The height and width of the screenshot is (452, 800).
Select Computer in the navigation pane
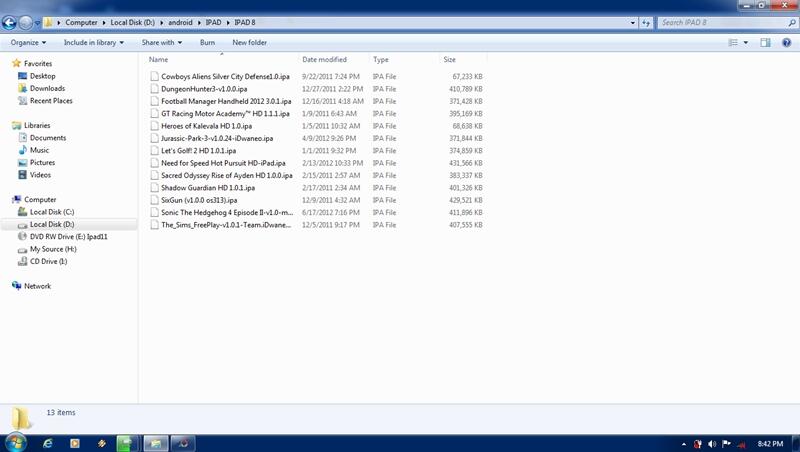(x=40, y=199)
